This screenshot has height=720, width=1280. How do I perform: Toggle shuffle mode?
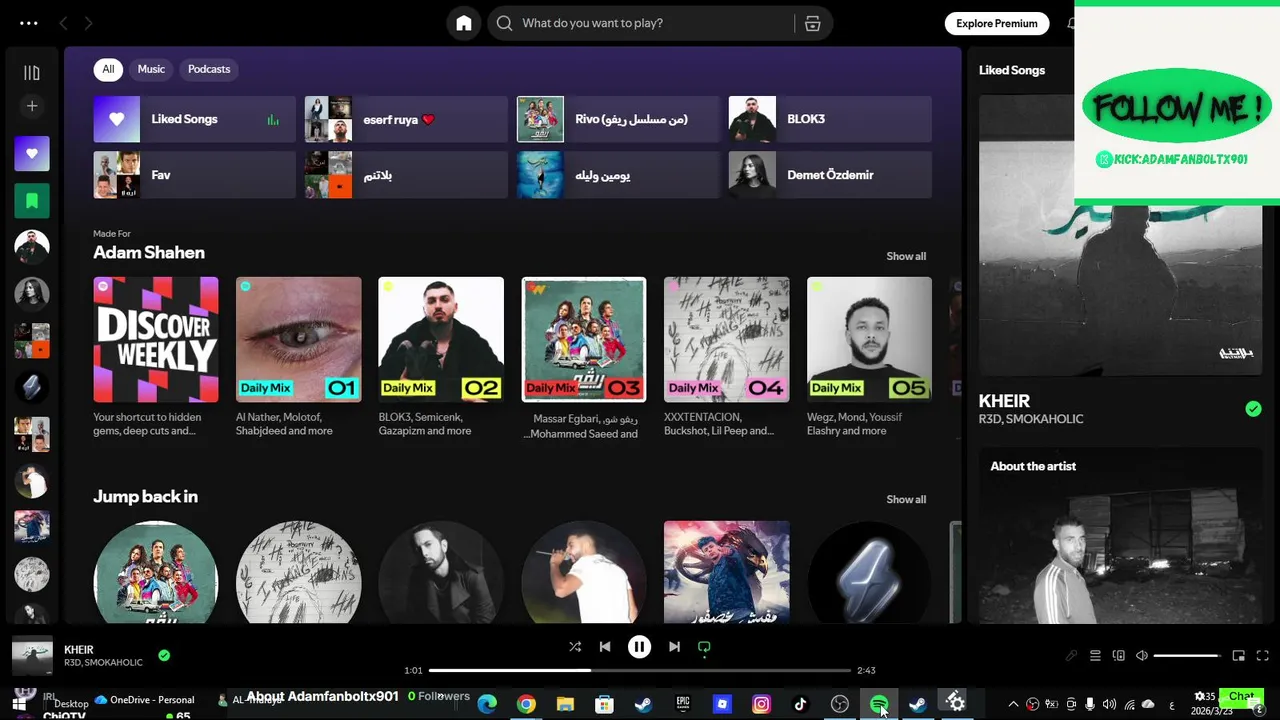(575, 647)
